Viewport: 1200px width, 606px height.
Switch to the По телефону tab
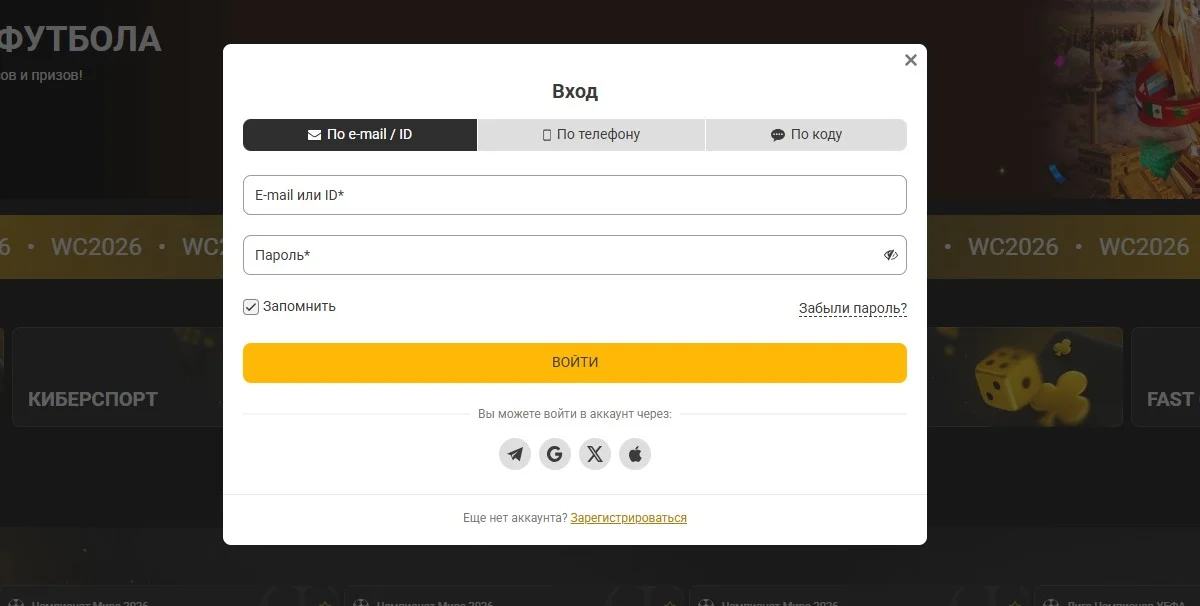click(591, 135)
